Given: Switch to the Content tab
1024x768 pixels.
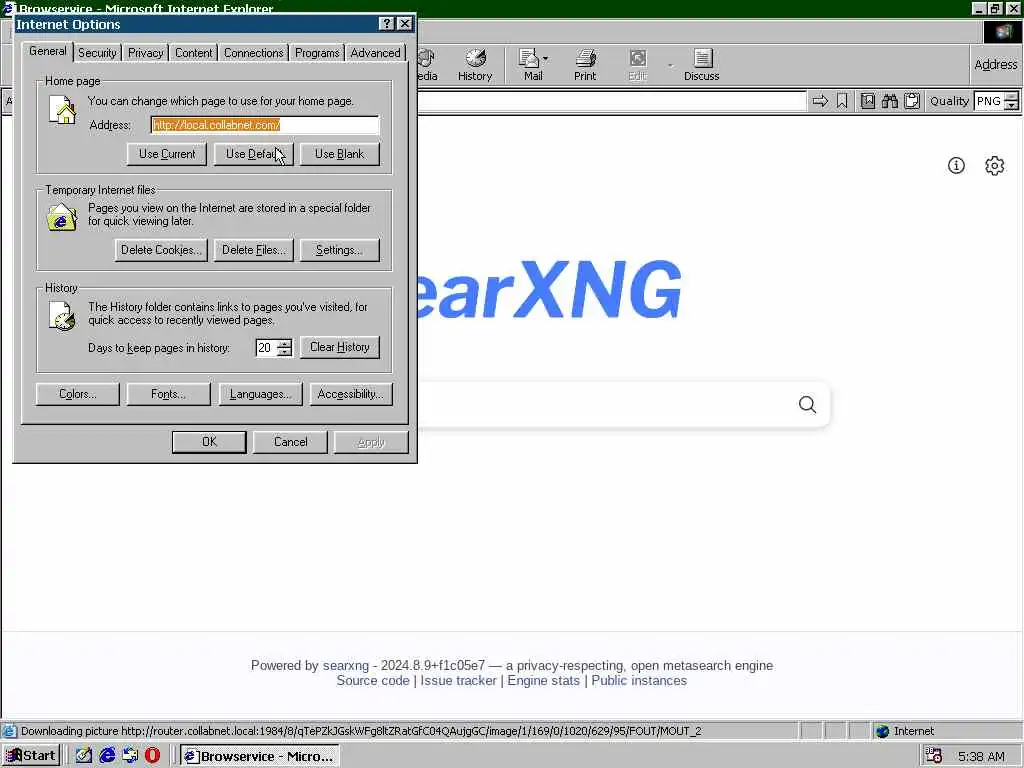Looking at the screenshot, I should click(x=193, y=53).
